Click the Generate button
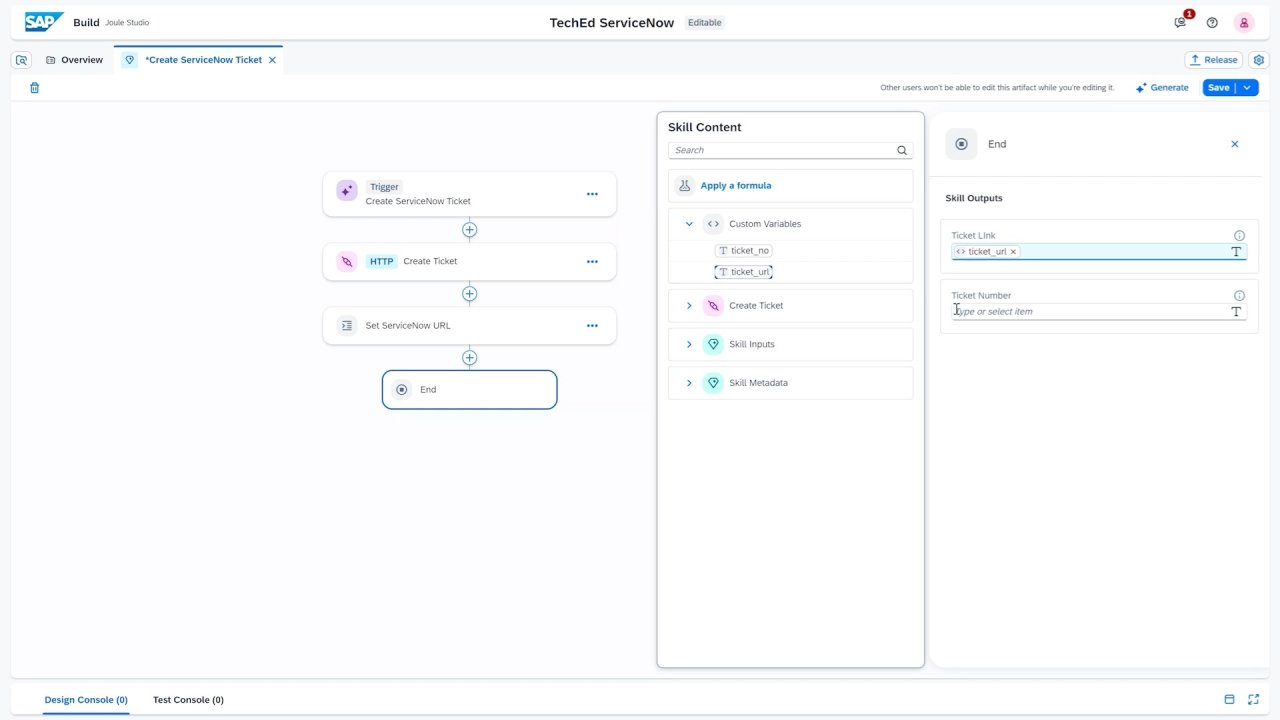 tap(1162, 88)
